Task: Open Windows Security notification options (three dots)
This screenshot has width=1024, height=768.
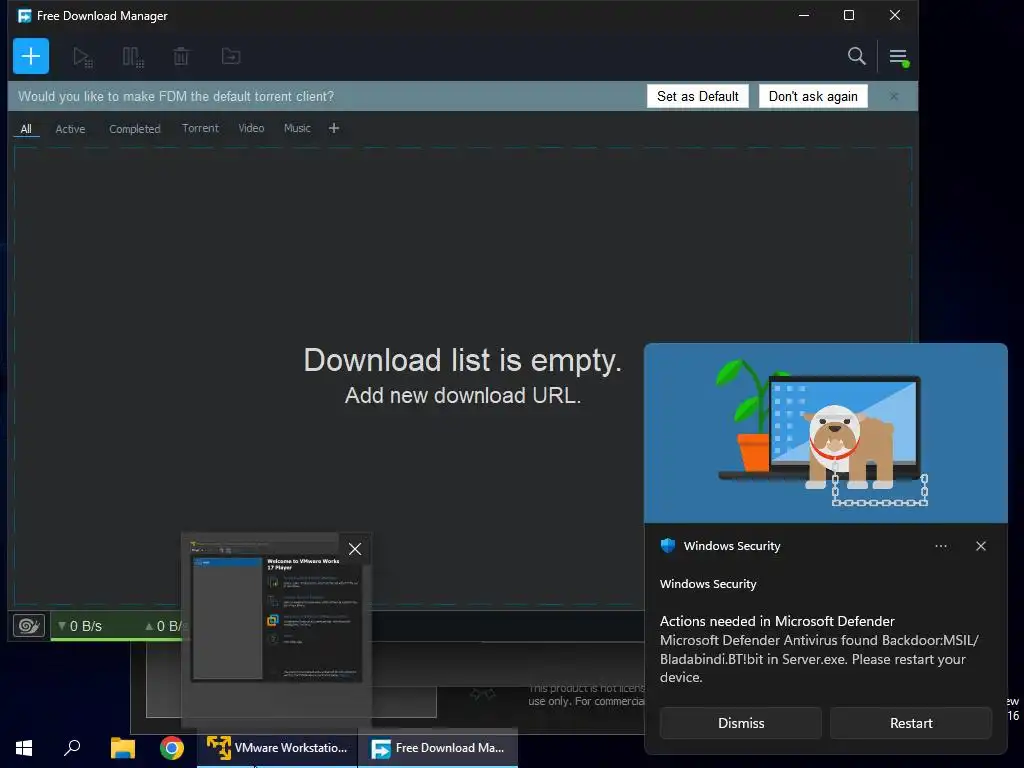Action: point(940,546)
